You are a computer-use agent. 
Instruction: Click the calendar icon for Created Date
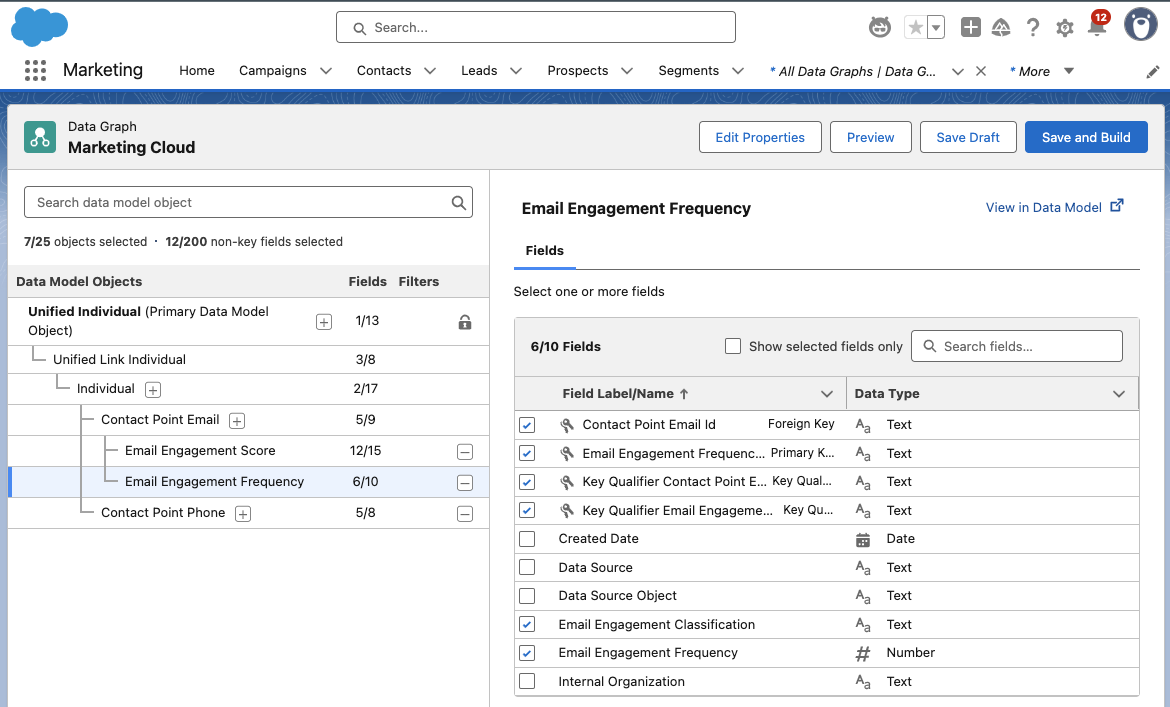coord(863,540)
